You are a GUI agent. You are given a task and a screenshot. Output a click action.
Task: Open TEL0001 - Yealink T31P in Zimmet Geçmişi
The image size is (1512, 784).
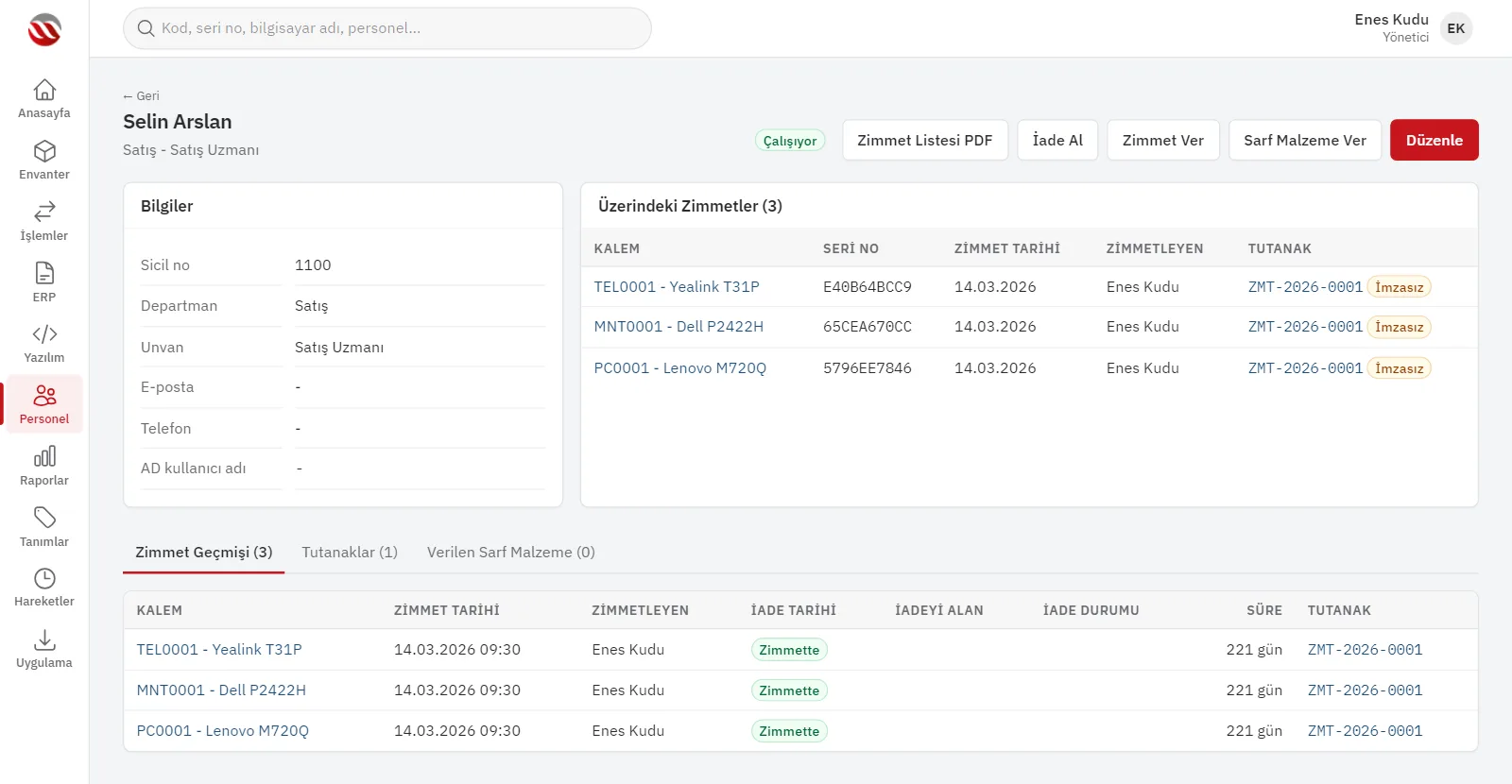[x=219, y=650]
